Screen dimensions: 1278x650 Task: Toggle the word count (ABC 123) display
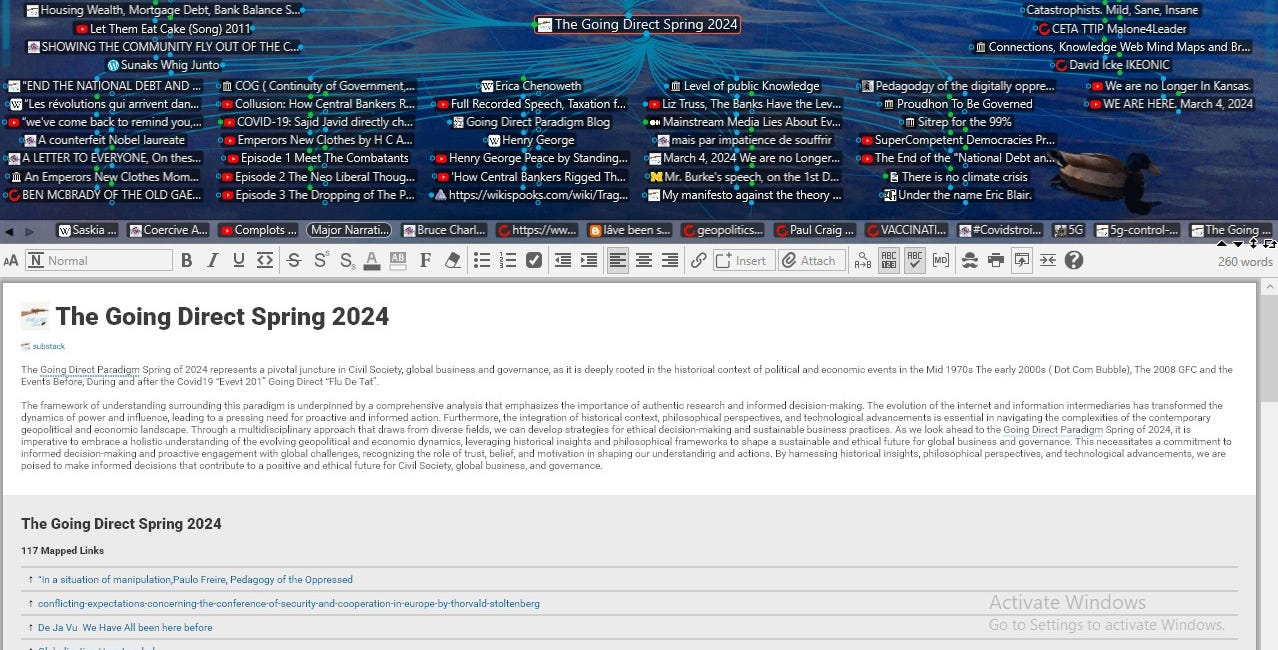[889, 260]
